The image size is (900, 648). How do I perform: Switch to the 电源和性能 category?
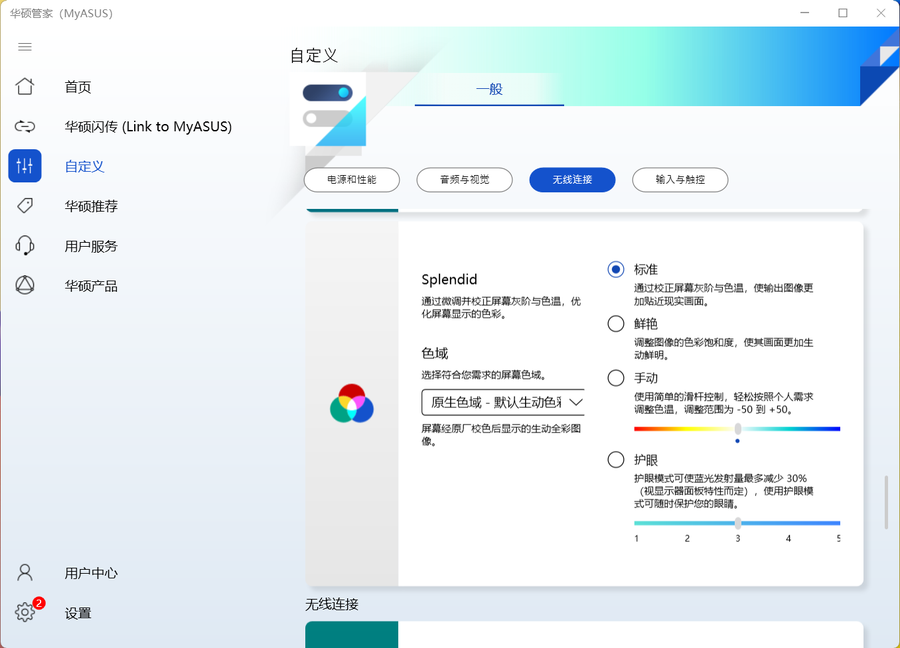[x=351, y=180]
